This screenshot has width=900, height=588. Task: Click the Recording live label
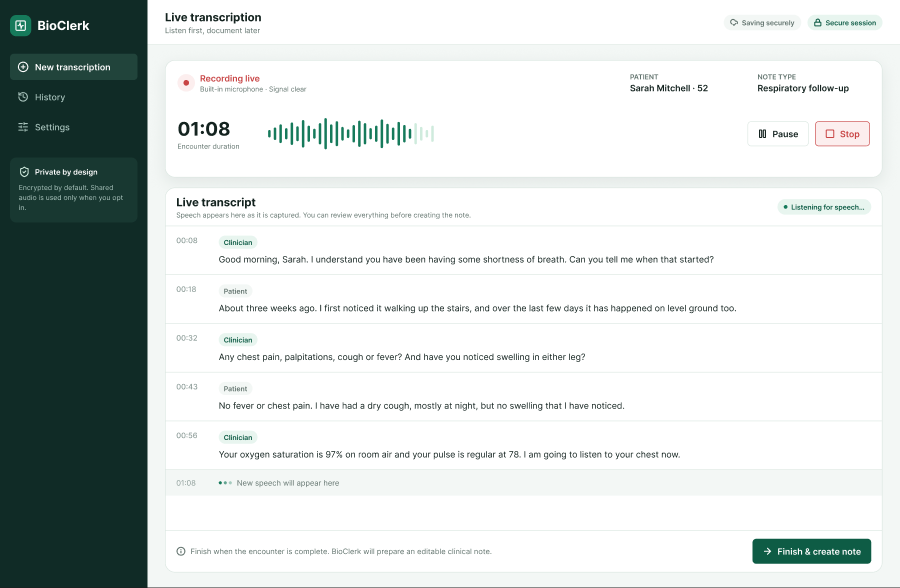[x=230, y=79]
